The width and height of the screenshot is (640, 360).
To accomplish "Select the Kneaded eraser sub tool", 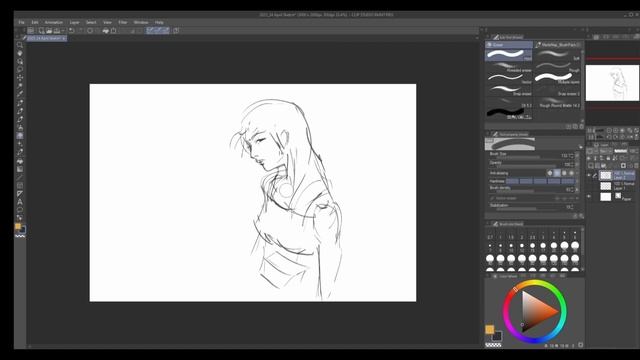I will pyautogui.click(x=509, y=67).
